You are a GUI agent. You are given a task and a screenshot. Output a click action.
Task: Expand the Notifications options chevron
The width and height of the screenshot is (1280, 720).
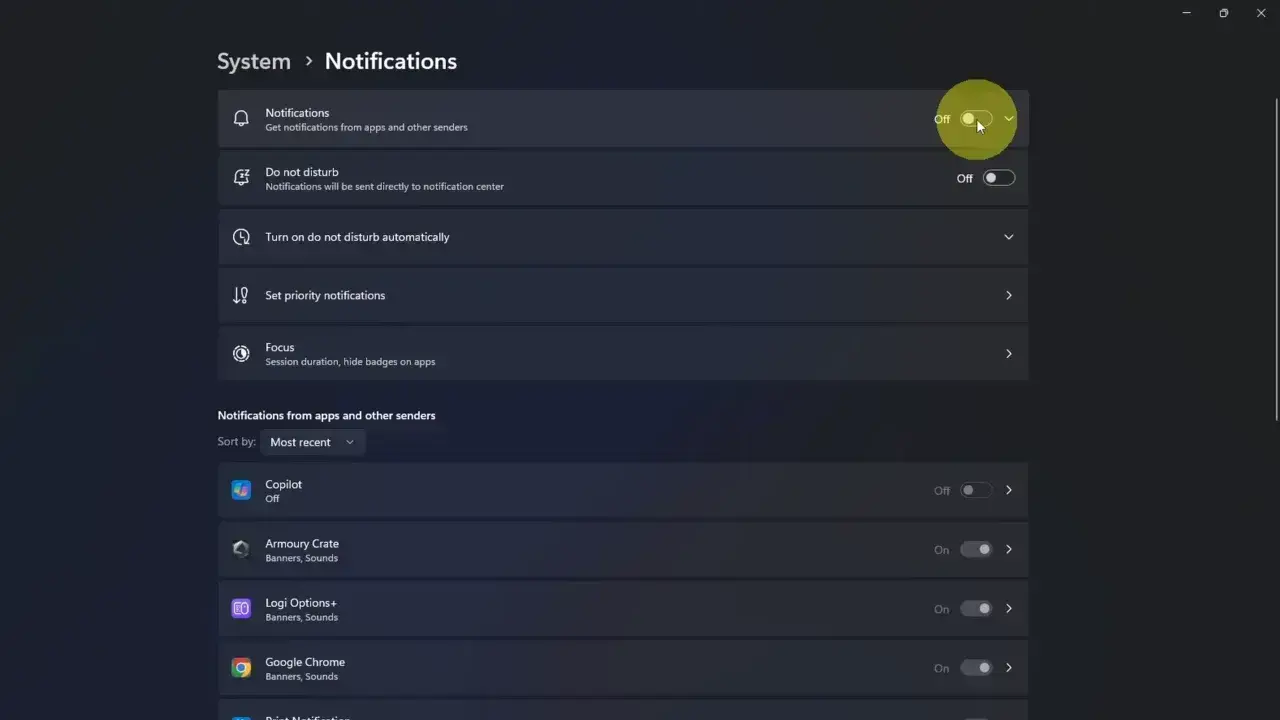click(1009, 118)
